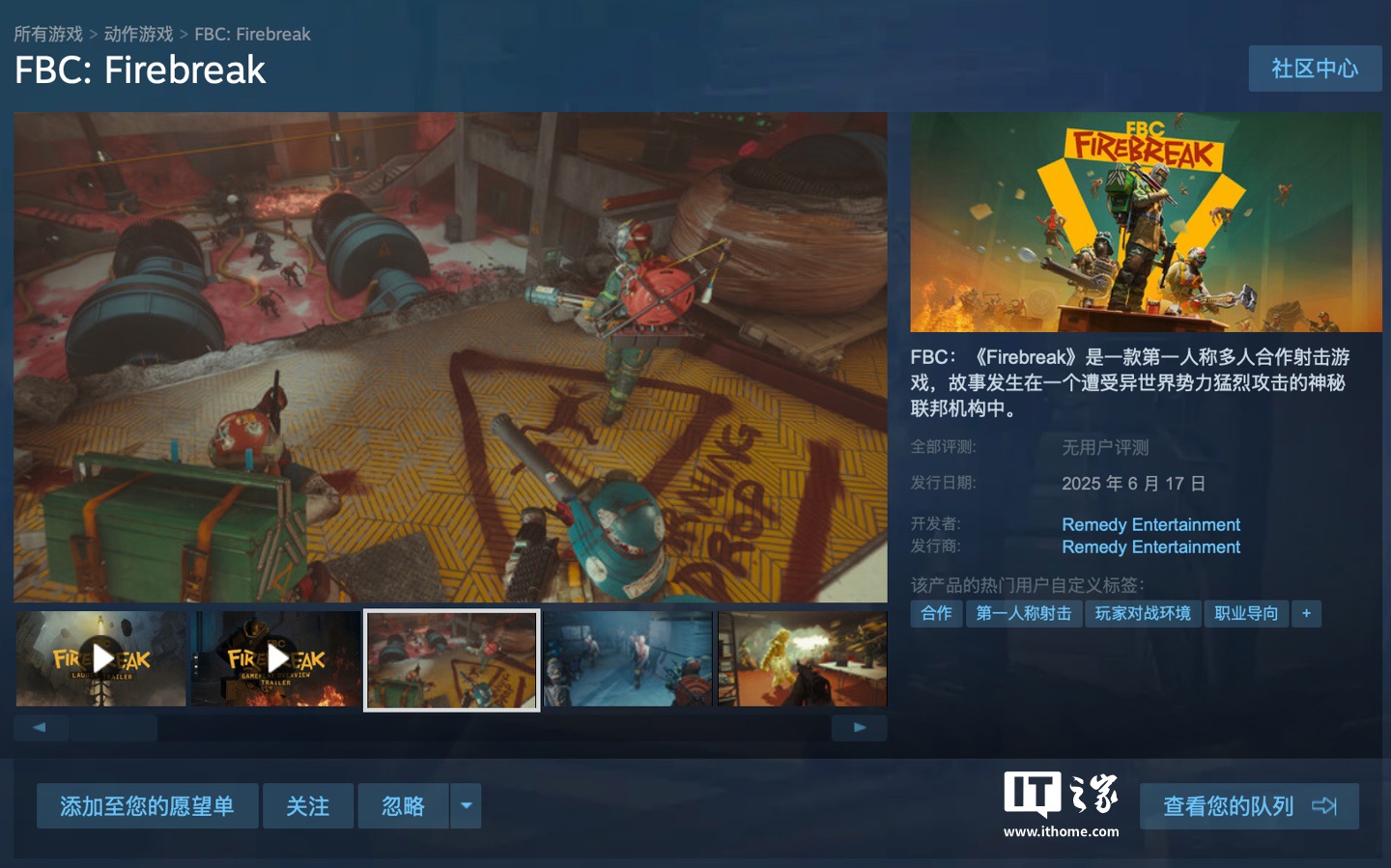The image size is (1391, 868).
Task: Expand the ignore options dropdown arrow
Action: (x=466, y=806)
